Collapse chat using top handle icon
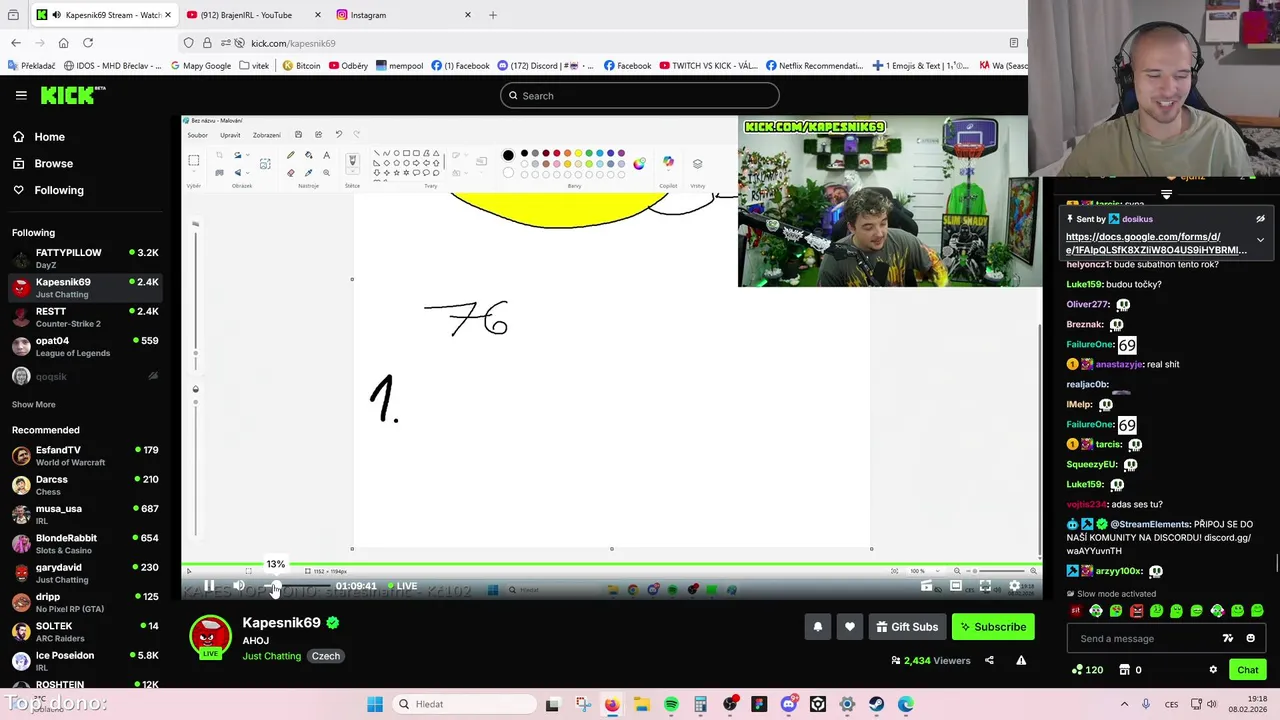Image resolution: width=1280 pixels, height=720 pixels. point(1166,194)
